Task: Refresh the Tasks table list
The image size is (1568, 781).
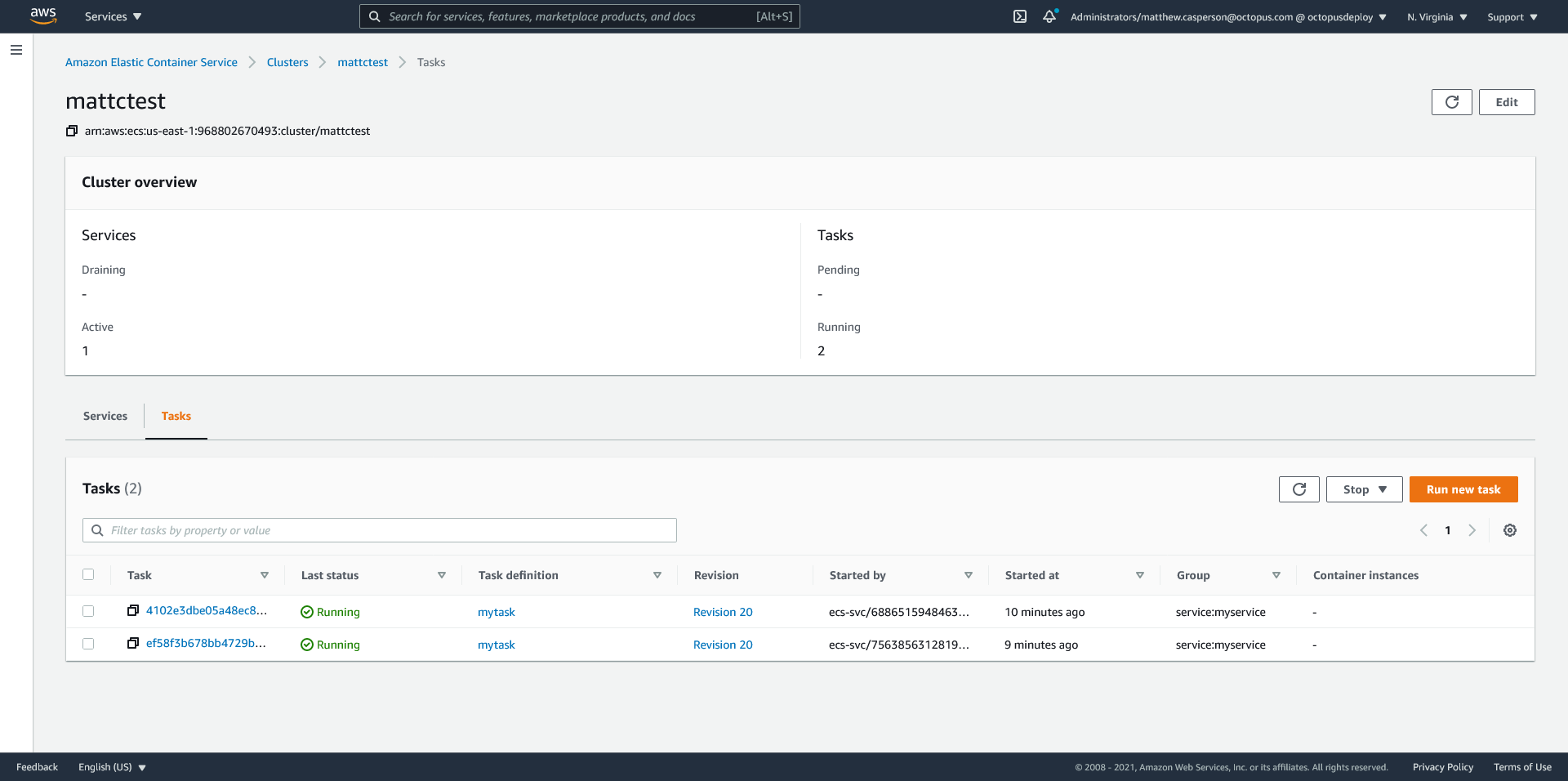Action: click(1298, 489)
